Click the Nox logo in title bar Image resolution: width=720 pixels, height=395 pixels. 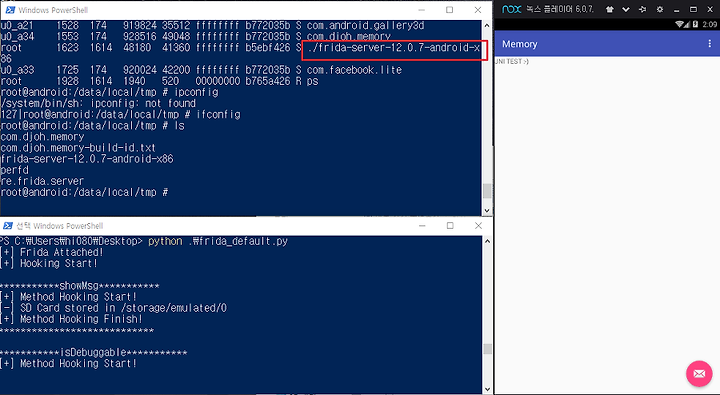(x=511, y=9)
